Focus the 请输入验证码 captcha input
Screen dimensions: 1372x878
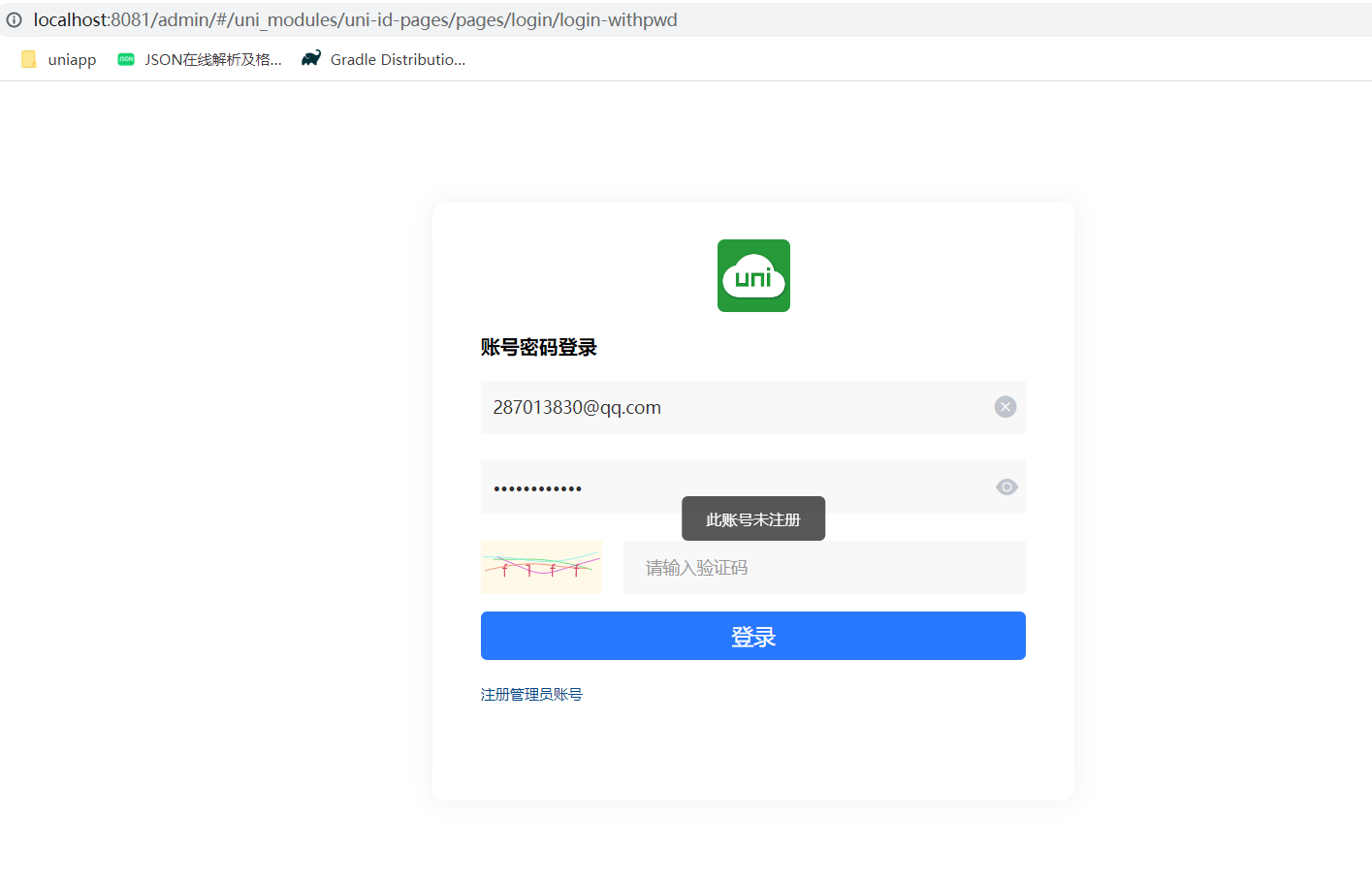click(x=824, y=568)
